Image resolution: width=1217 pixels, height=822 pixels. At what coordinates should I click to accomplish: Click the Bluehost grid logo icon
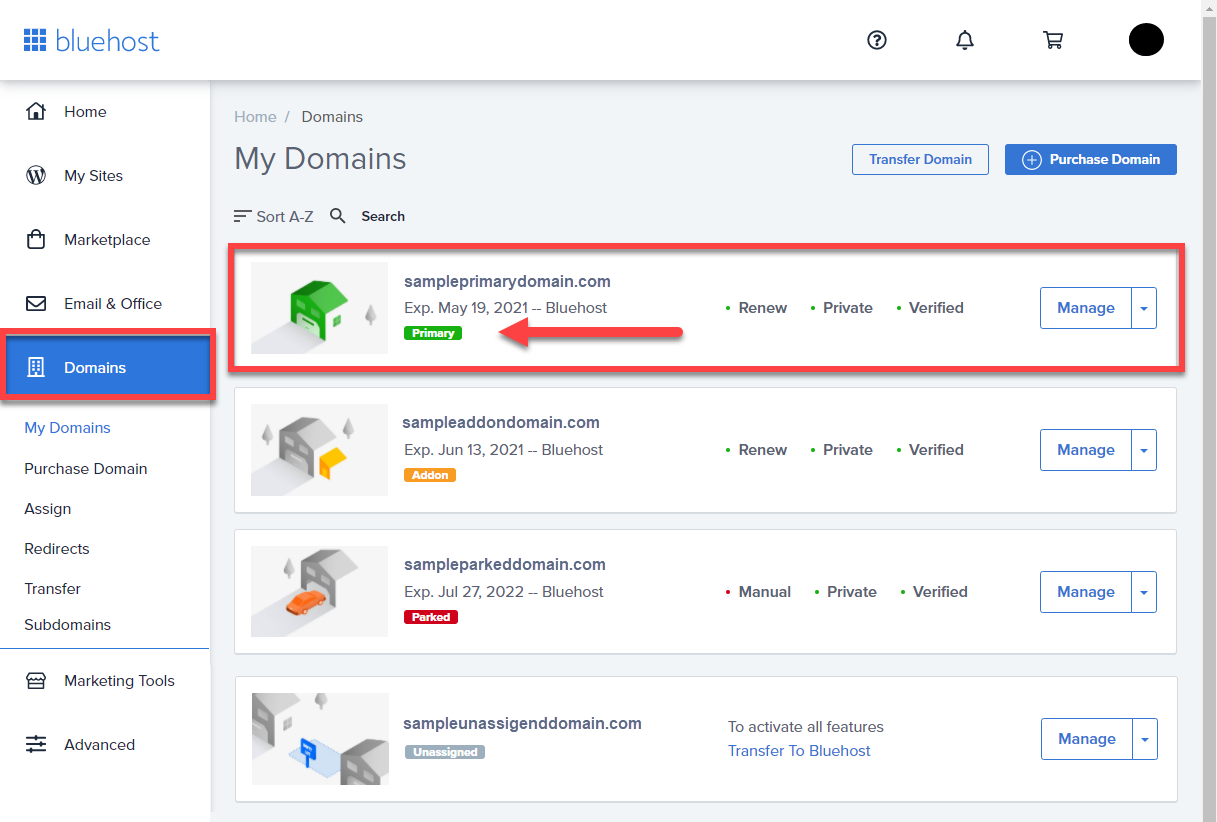[35, 40]
